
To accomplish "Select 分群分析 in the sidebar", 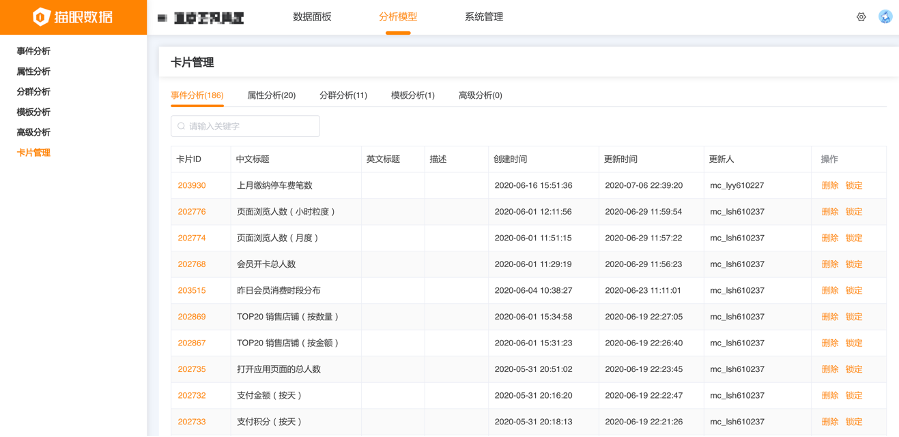I will click(x=33, y=92).
